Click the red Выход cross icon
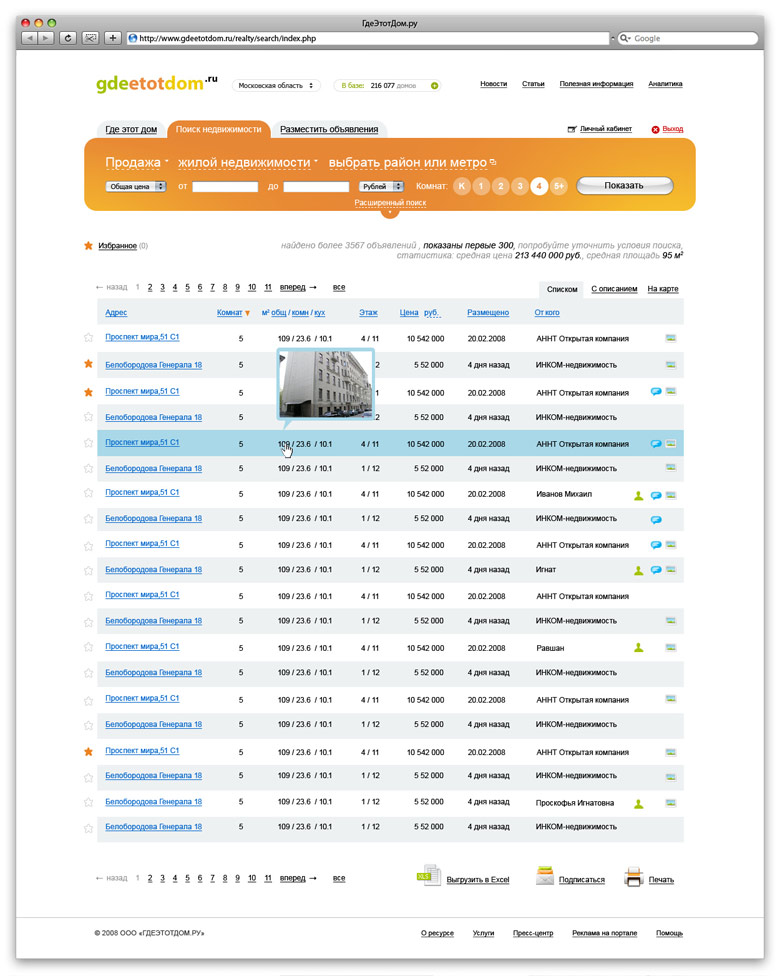 tap(655, 129)
